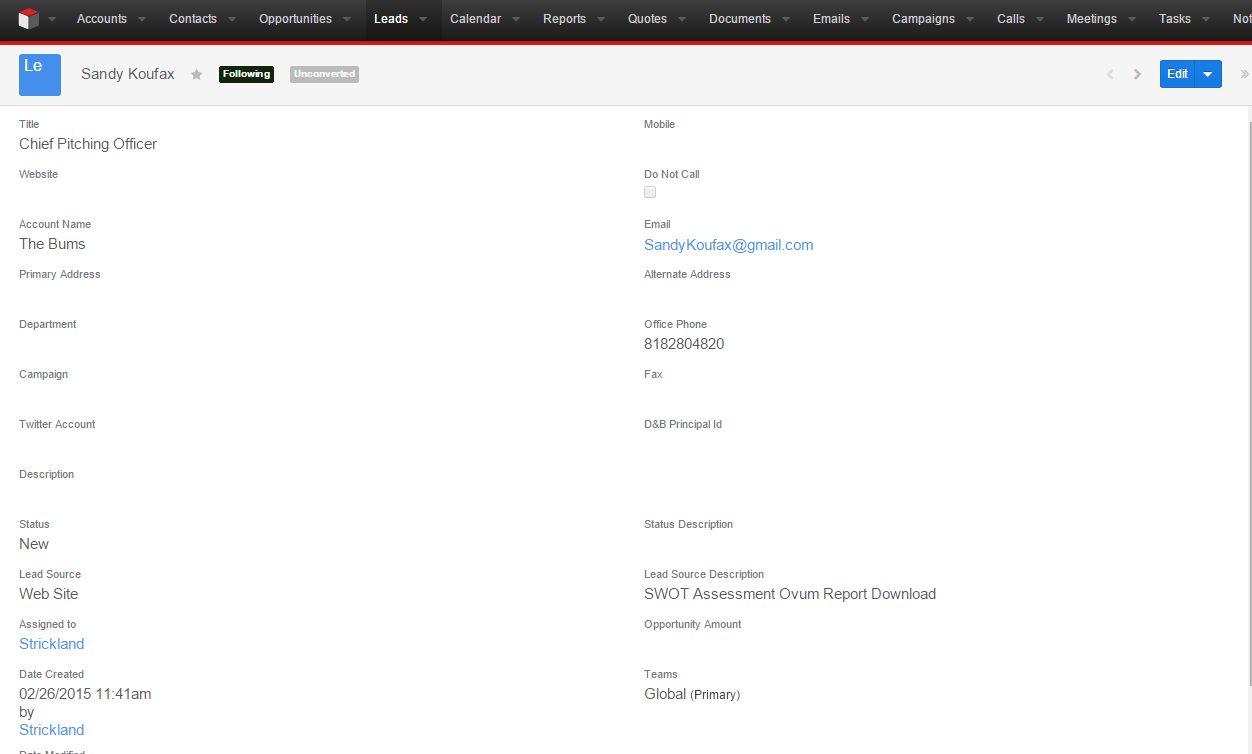Open the Campaigns module tab
Screen dimensions: 1252x754
pyautogui.click(x=923, y=19)
